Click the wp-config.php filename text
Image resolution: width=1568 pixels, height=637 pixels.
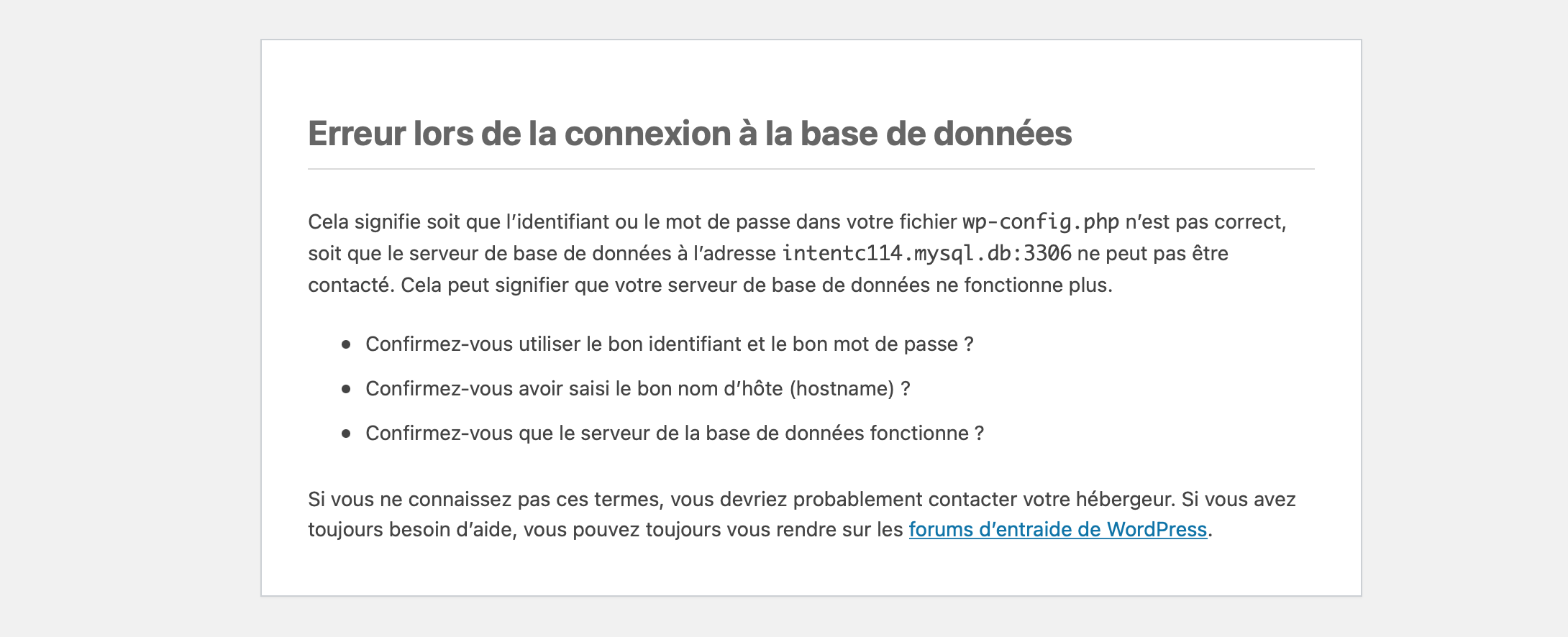pyautogui.click(x=1041, y=222)
